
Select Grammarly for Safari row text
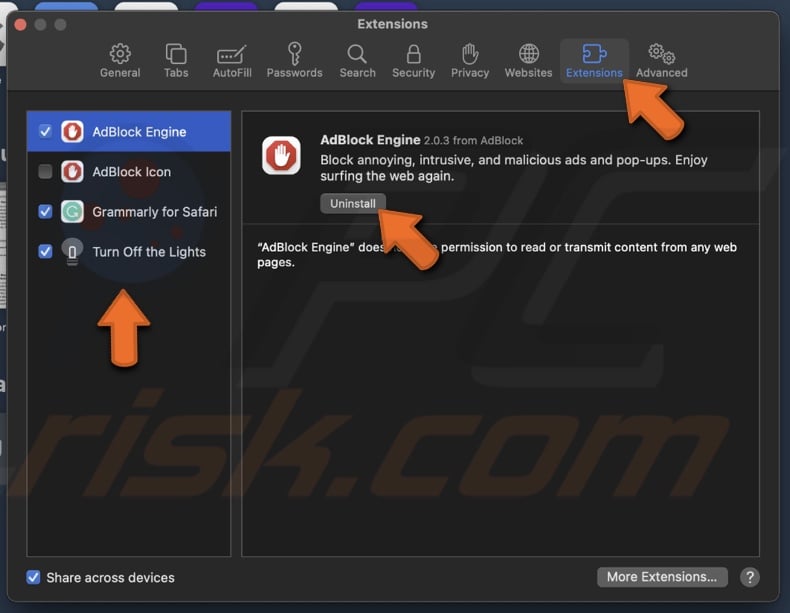[x=155, y=212]
